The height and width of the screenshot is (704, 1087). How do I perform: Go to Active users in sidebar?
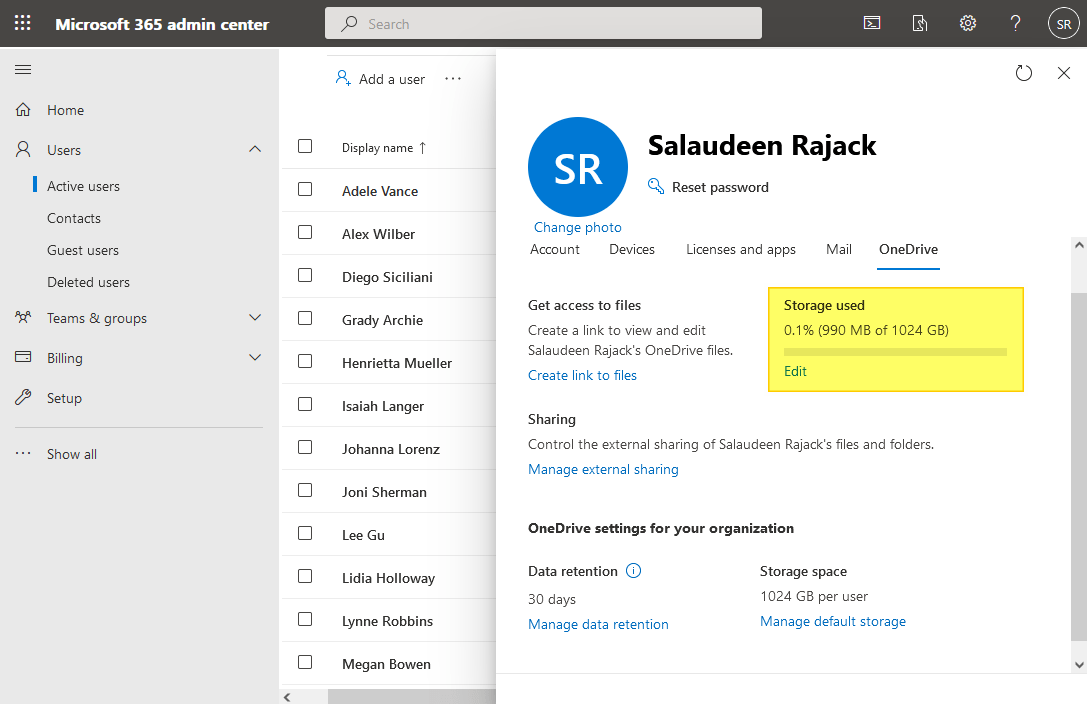(x=83, y=186)
